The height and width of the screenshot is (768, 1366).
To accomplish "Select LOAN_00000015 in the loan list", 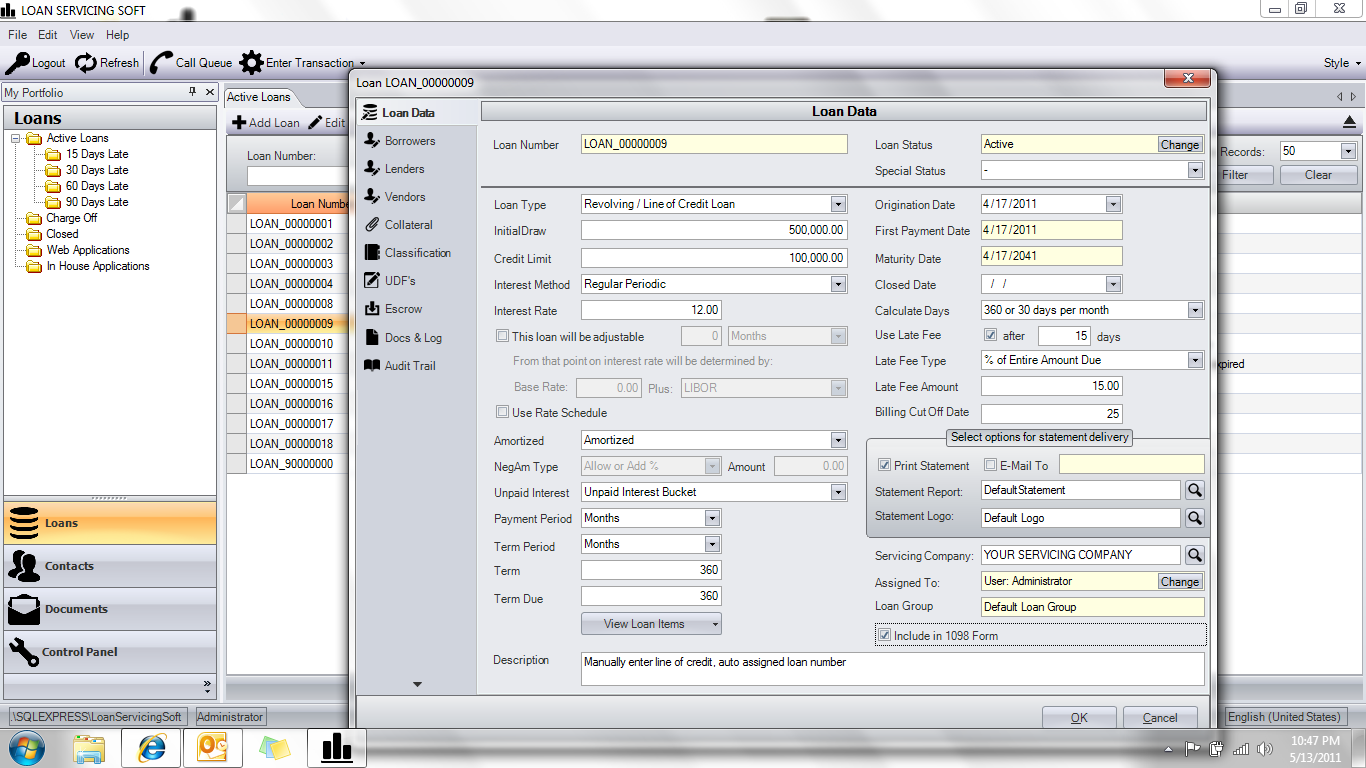I will click(x=291, y=384).
